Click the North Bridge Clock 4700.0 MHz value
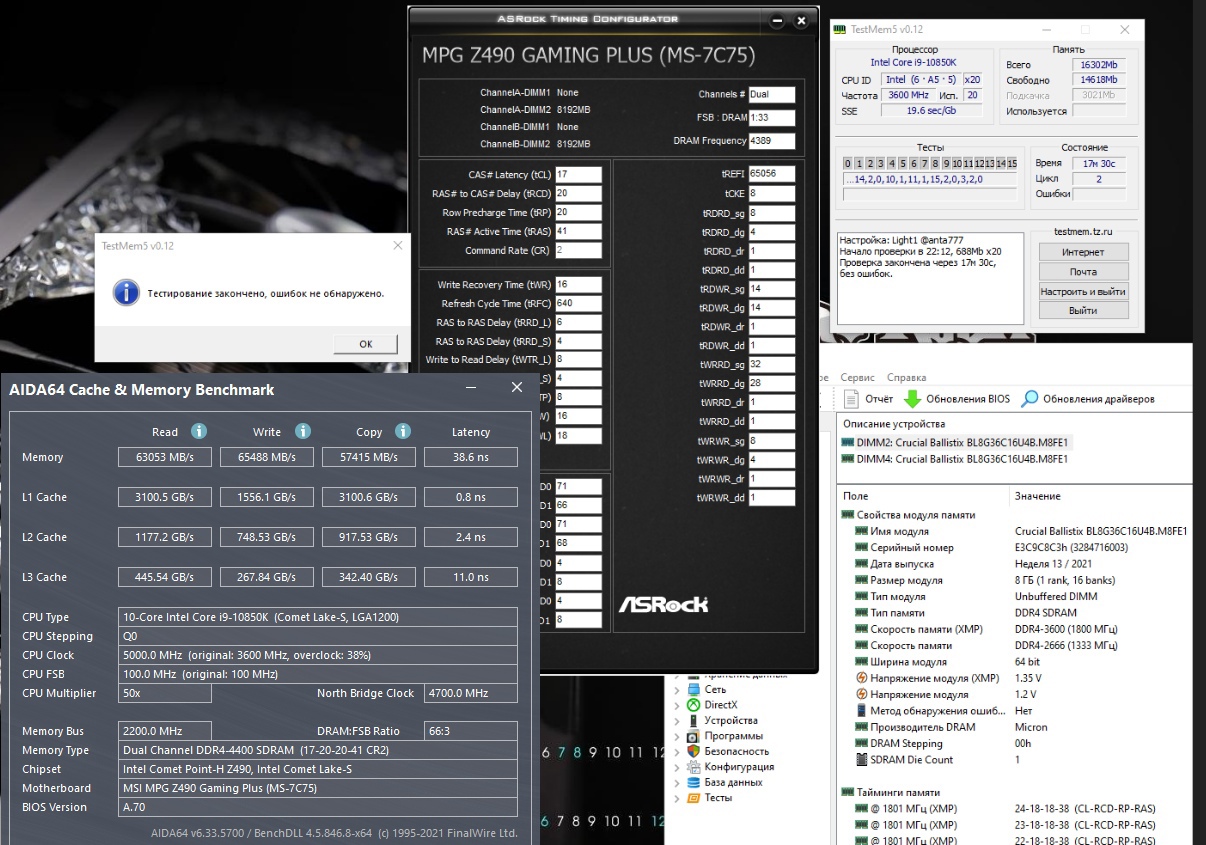 [x=471, y=693]
